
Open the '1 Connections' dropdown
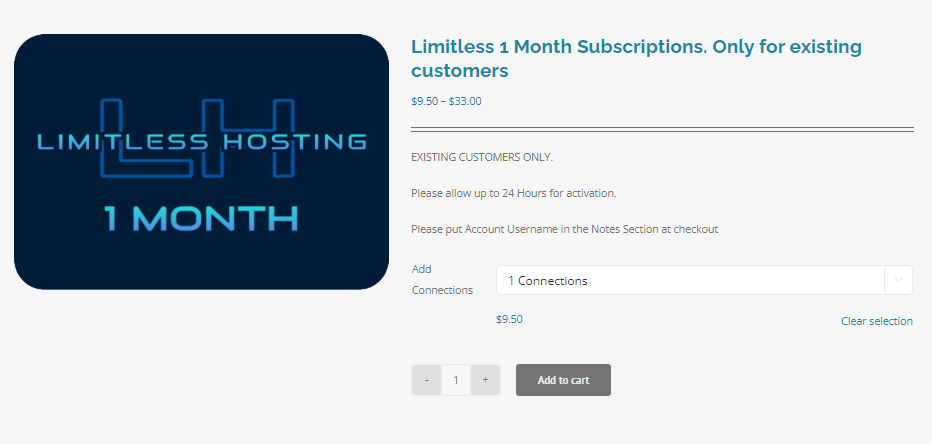(x=690, y=280)
